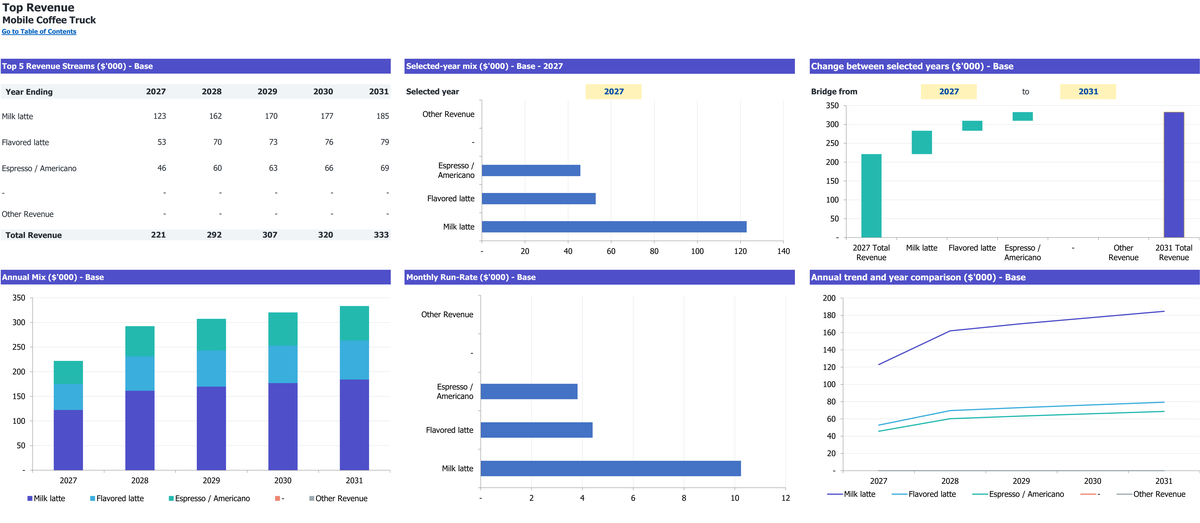This screenshot has height=523, width=1200.
Task: Click Espresso / Americano legend in Annual trend chart
Action: [x=1020, y=494]
